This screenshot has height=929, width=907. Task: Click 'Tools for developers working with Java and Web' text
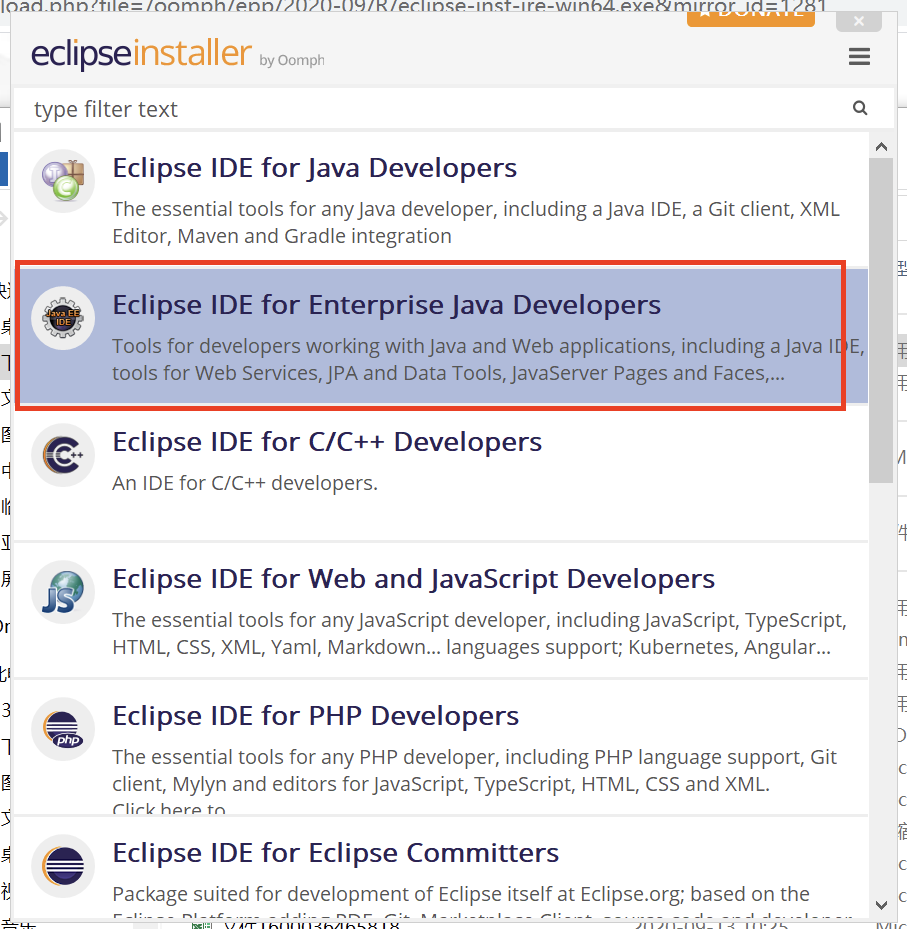tap(488, 360)
